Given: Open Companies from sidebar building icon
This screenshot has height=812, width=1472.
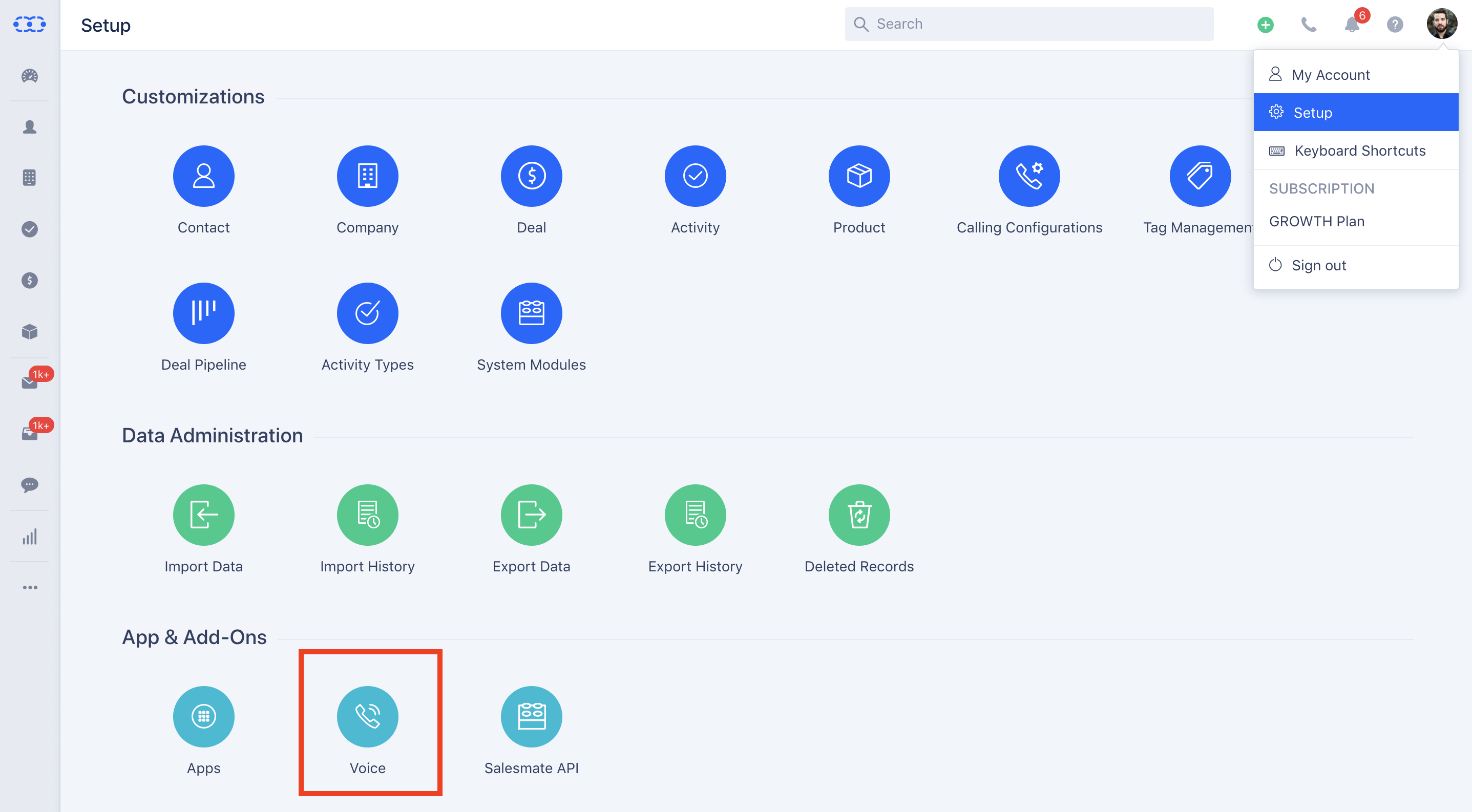Looking at the screenshot, I should tap(30, 178).
